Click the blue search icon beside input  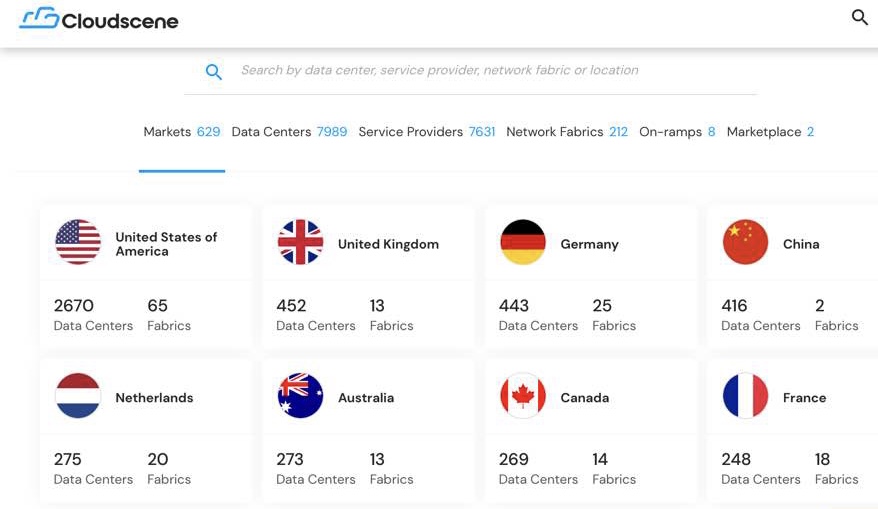[213, 72]
